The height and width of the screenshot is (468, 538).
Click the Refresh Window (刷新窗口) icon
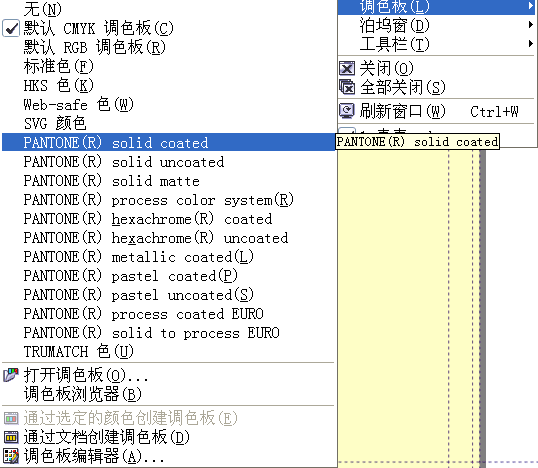(347, 111)
